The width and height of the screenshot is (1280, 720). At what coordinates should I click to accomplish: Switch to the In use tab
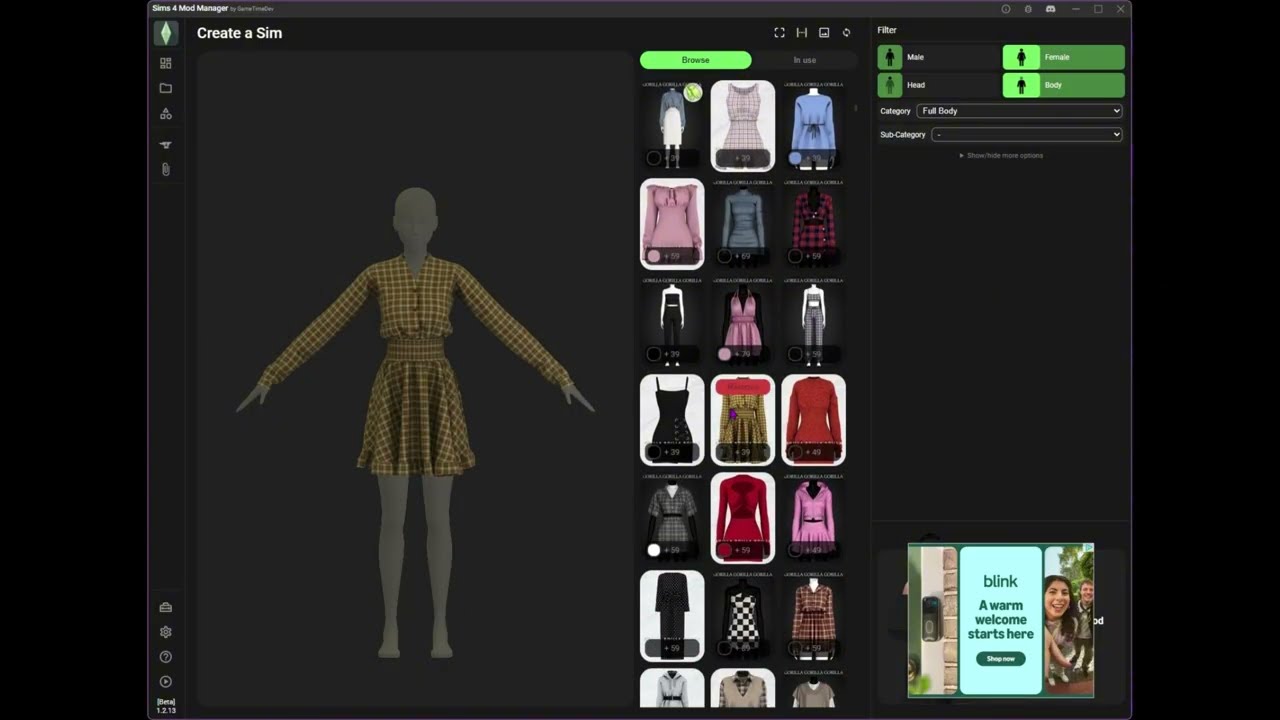(x=805, y=60)
